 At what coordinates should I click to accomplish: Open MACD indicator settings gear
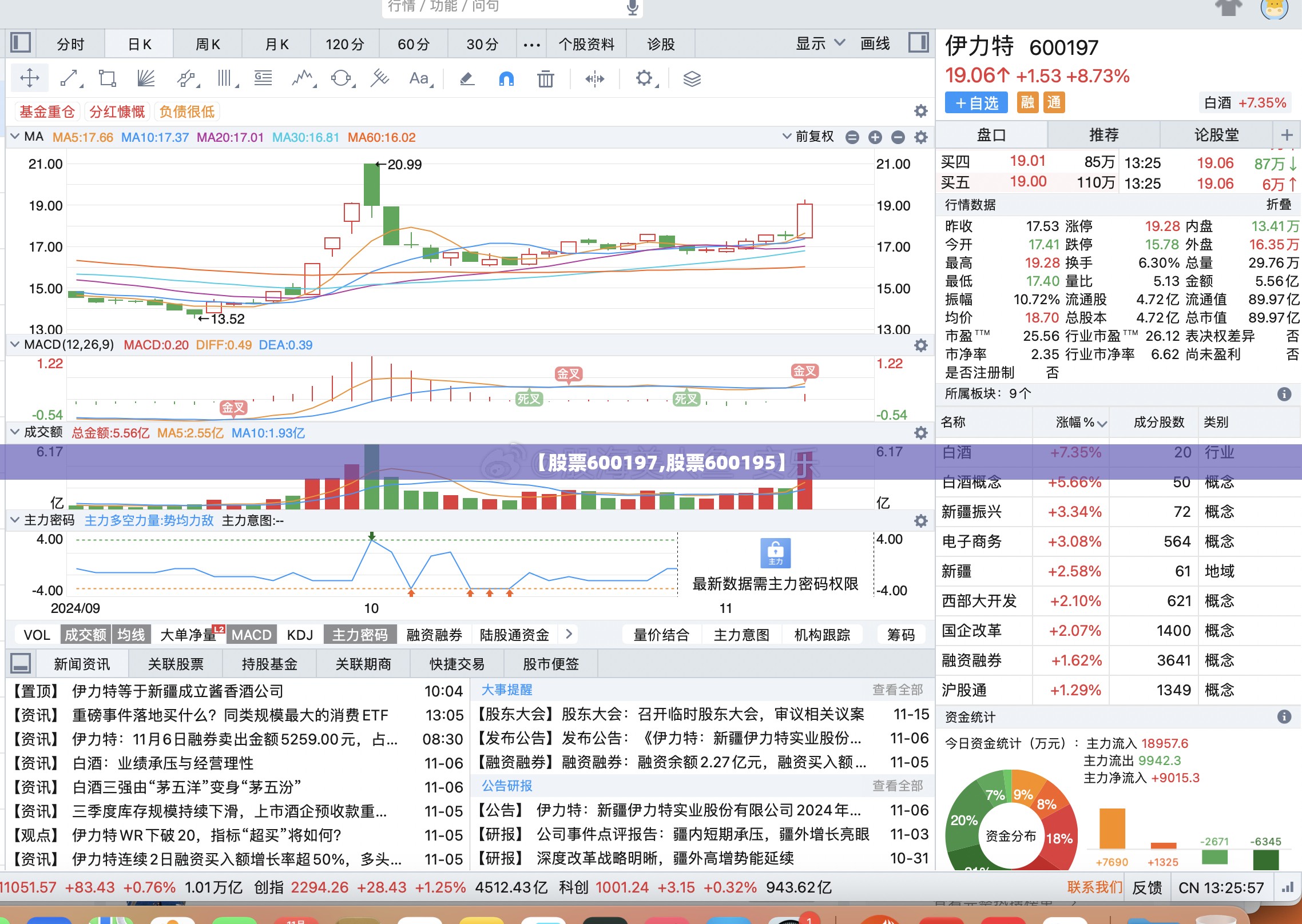click(x=920, y=345)
